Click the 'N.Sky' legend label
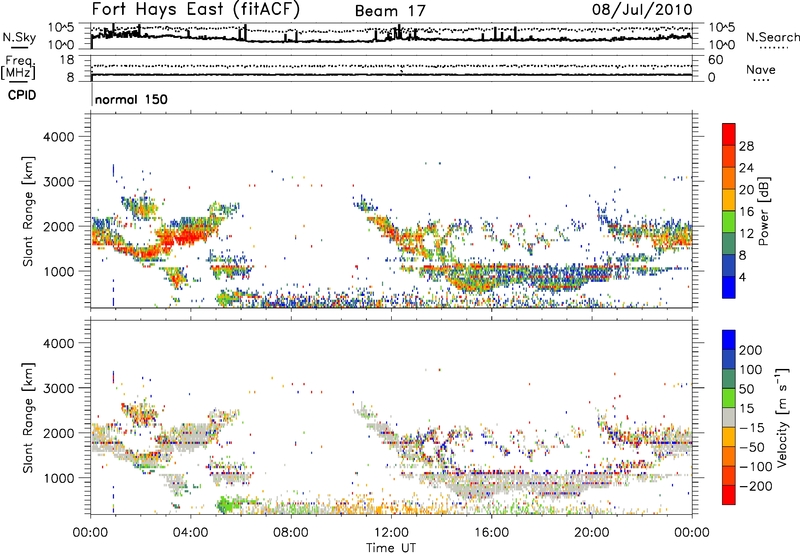The height and width of the screenshot is (554, 800). tap(19, 37)
